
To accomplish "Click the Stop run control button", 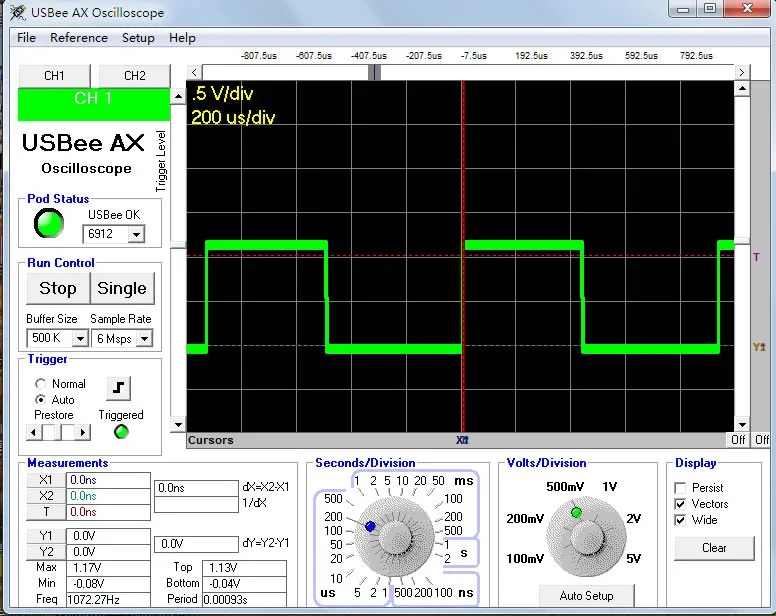I will [58, 288].
